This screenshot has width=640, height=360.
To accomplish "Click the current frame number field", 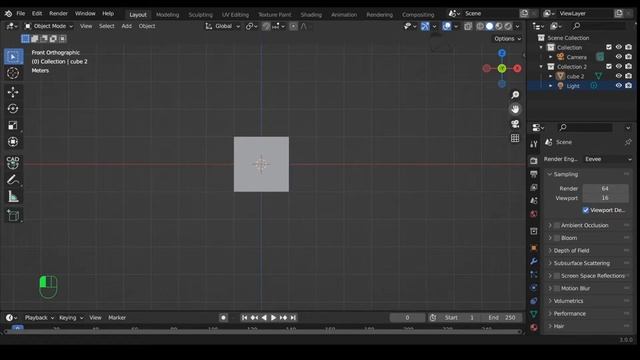I will pos(407,318).
